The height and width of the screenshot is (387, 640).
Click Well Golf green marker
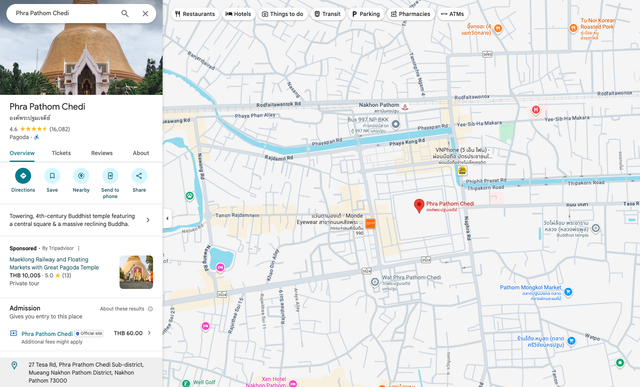tap(186, 383)
